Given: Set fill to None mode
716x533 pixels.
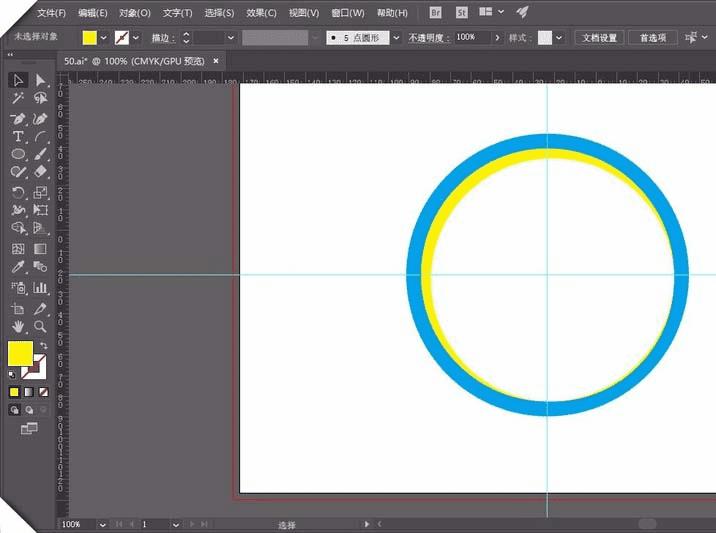Looking at the screenshot, I should pyautogui.click(x=43, y=392).
